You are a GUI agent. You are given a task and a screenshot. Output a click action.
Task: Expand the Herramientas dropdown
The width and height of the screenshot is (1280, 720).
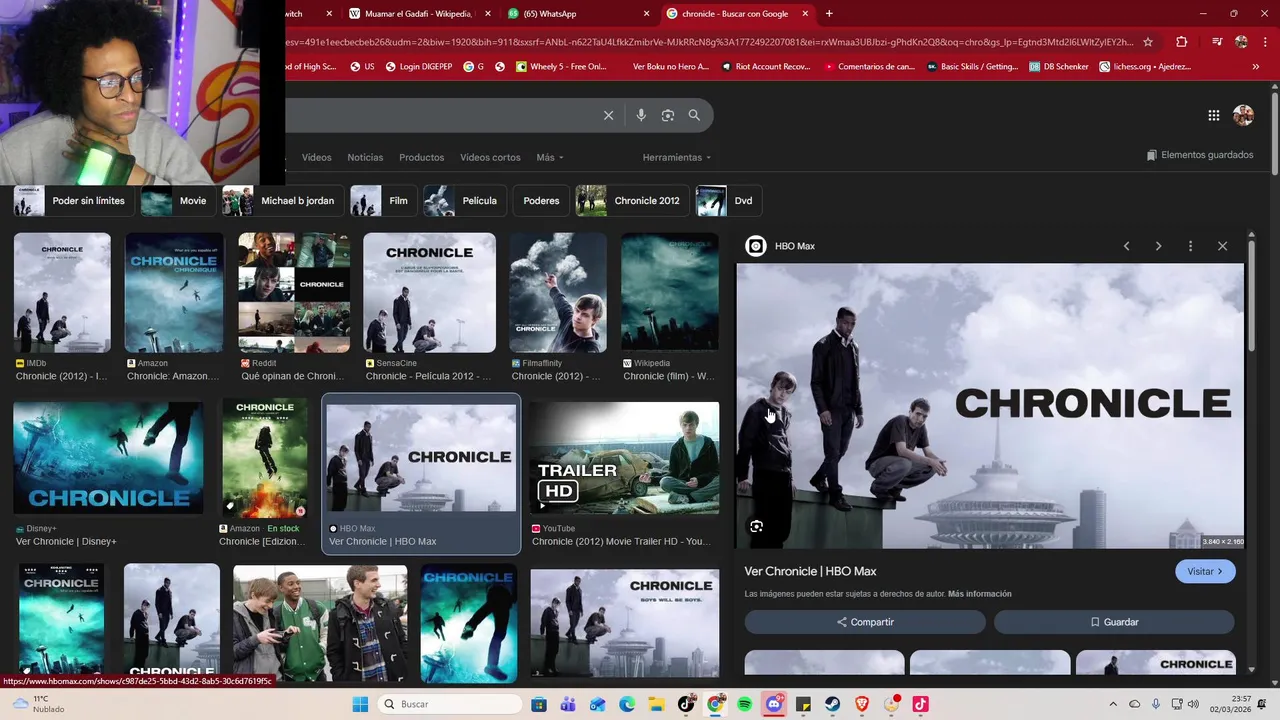pos(677,157)
